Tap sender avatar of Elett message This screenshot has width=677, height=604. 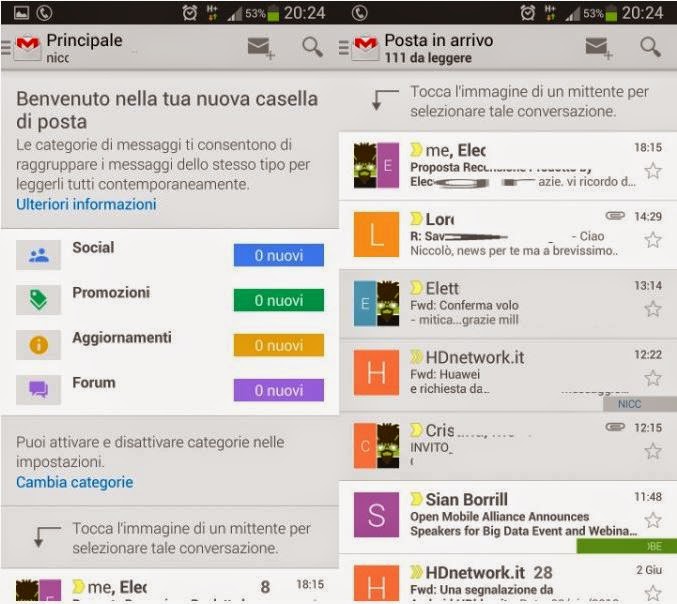(376, 304)
